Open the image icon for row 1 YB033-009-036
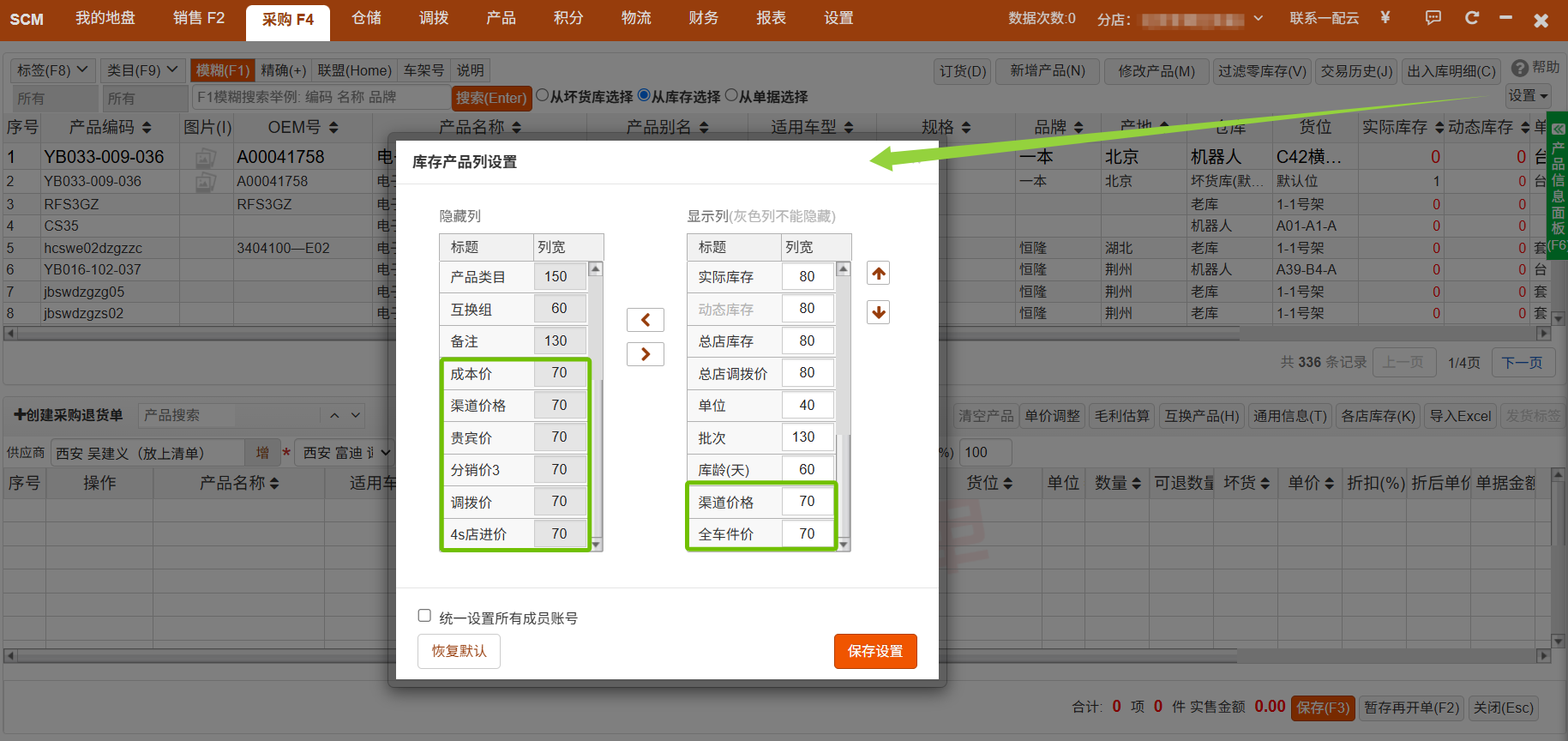The image size is (1568, 741). point(206,157)
